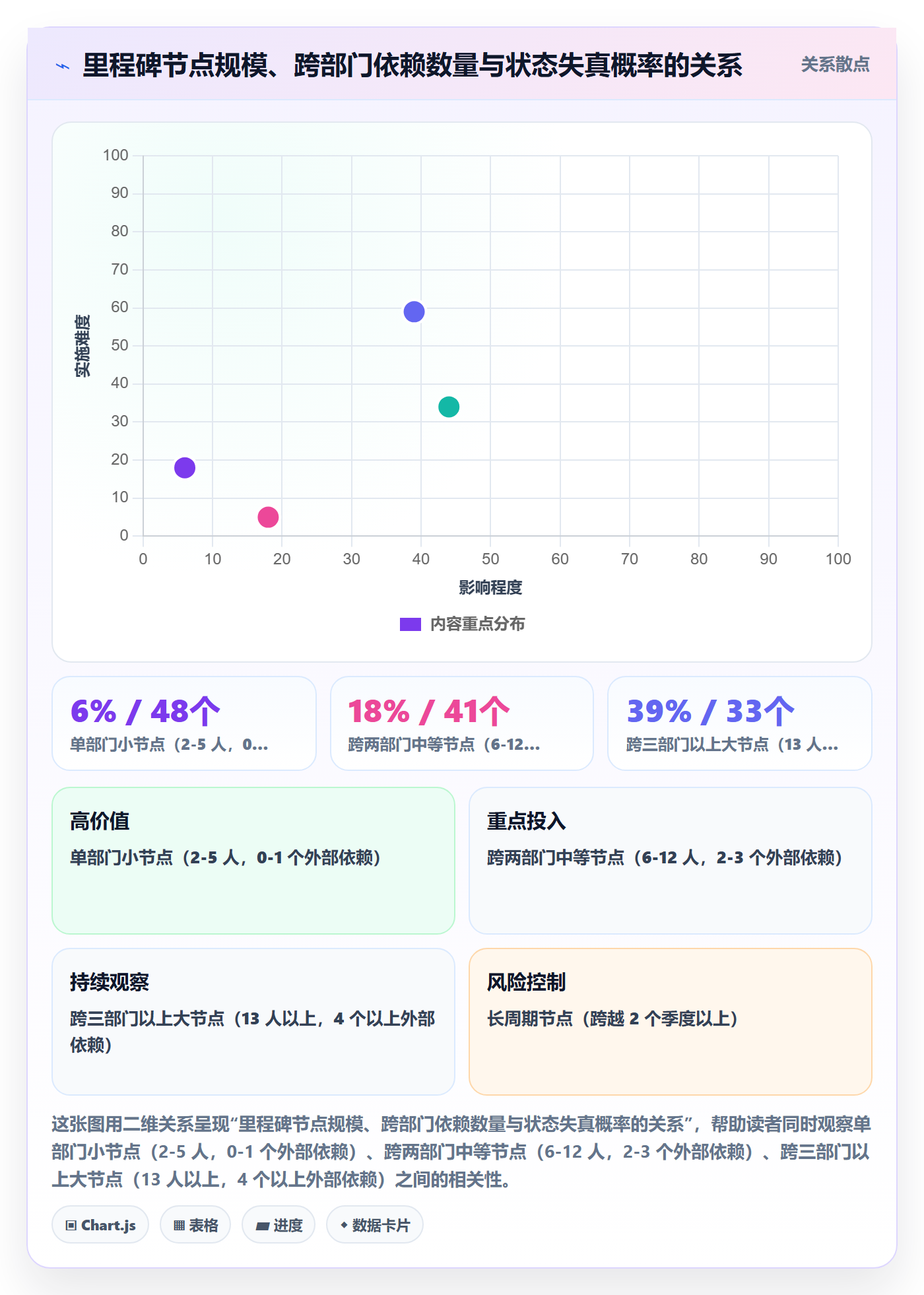Click the 表格 chip grid icon
This screenshot has width=924, height=1295.
tap(179, 1226)
